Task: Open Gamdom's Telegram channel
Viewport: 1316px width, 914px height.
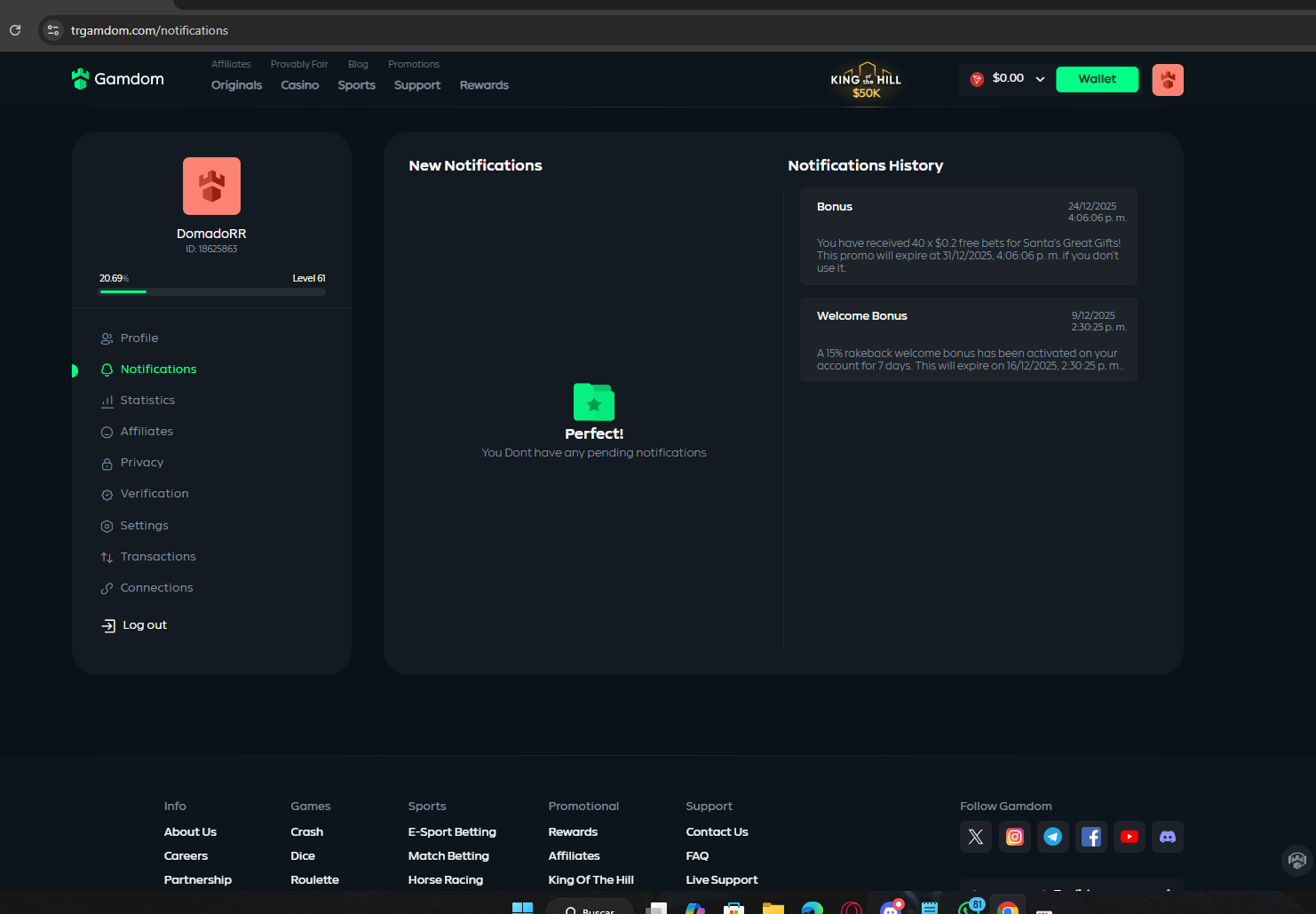Action: click(1053, 837)
